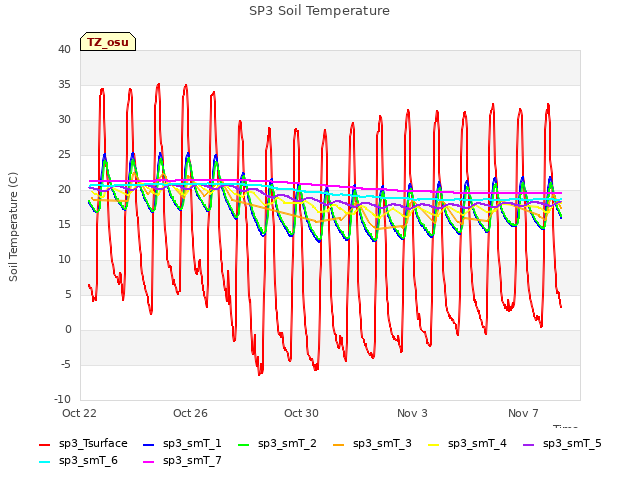
Task: Toggle sp3_smT_7 legend entry
Action: point(182,461)
